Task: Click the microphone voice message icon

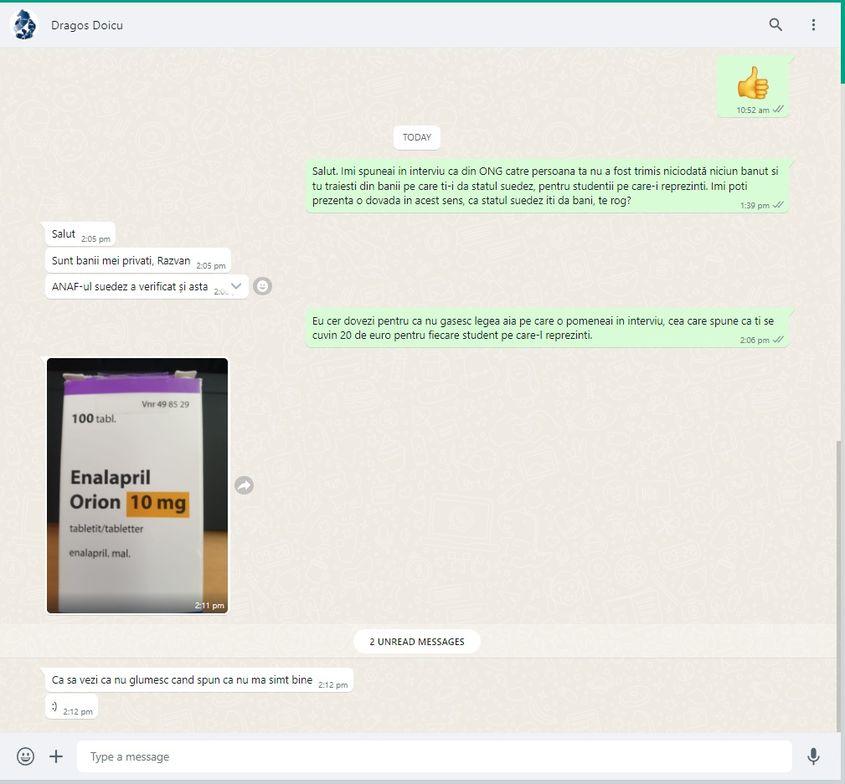Action: (x=813, y=756)
